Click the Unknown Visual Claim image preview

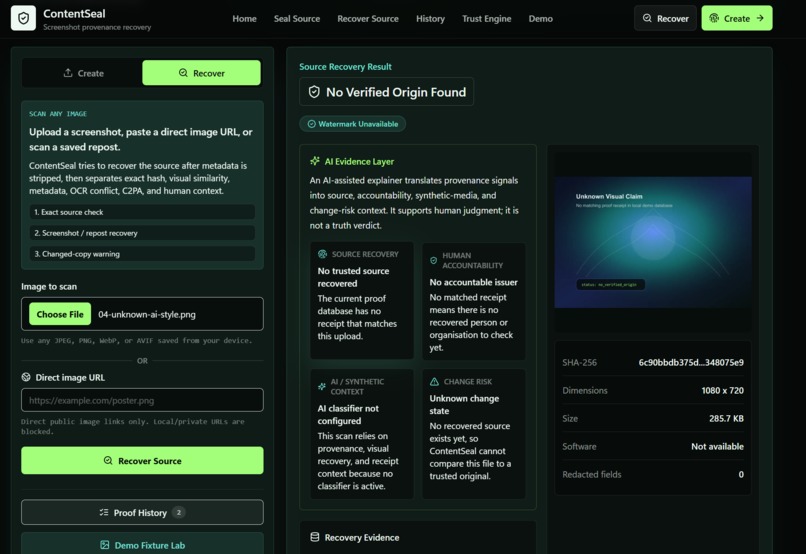(653, 242)
